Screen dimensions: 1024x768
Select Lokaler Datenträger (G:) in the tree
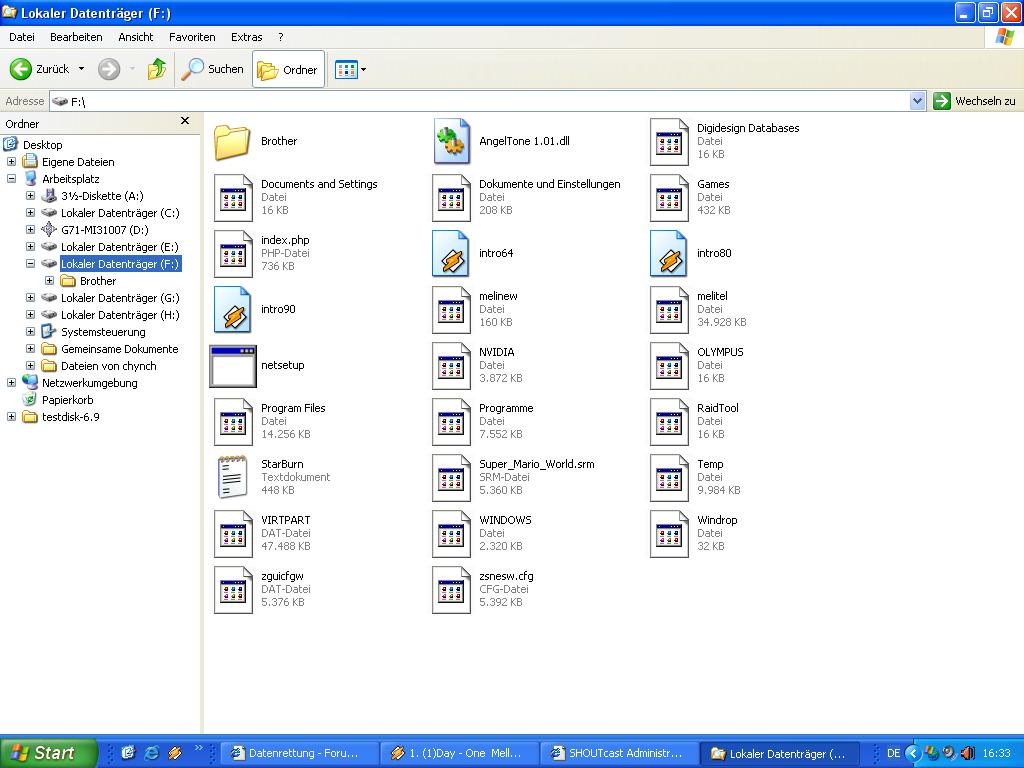120,298
